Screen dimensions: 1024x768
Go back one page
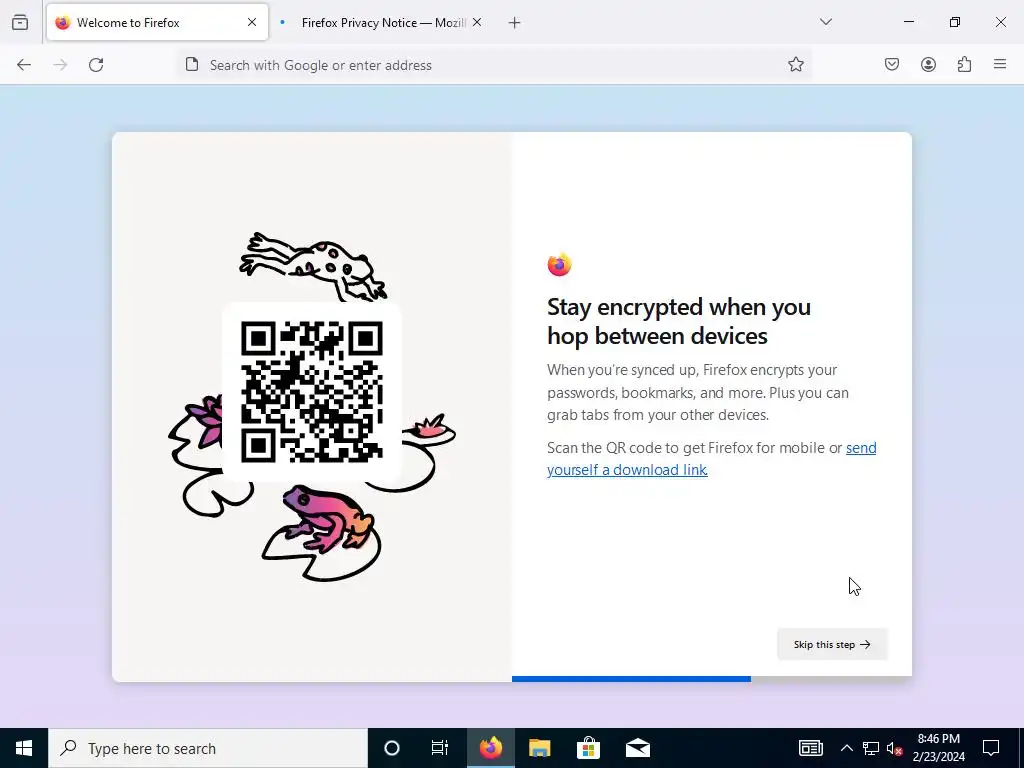[24, 65]
